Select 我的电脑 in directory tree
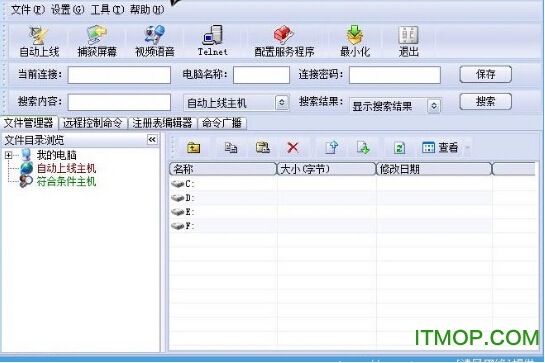 (x=56, y=155)
